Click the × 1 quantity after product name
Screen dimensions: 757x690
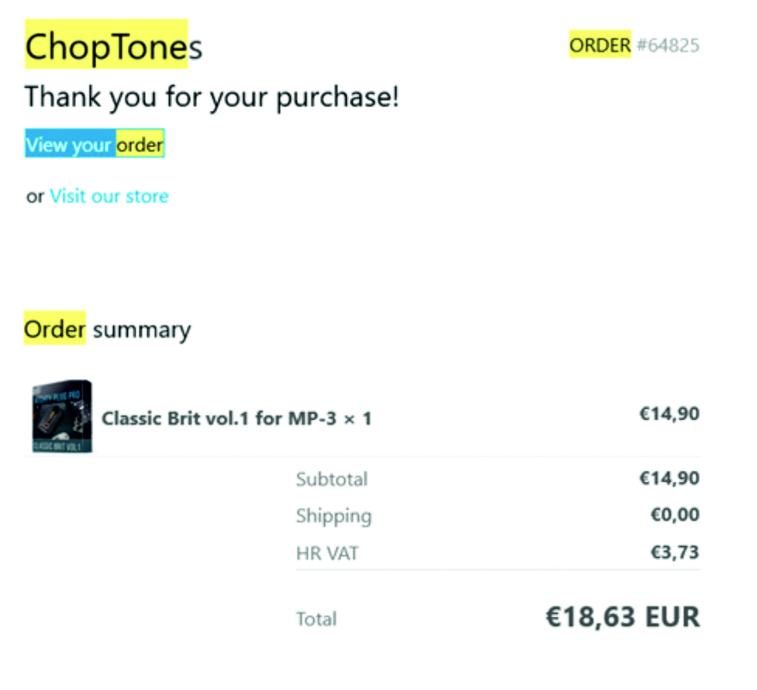pos(358,418)
